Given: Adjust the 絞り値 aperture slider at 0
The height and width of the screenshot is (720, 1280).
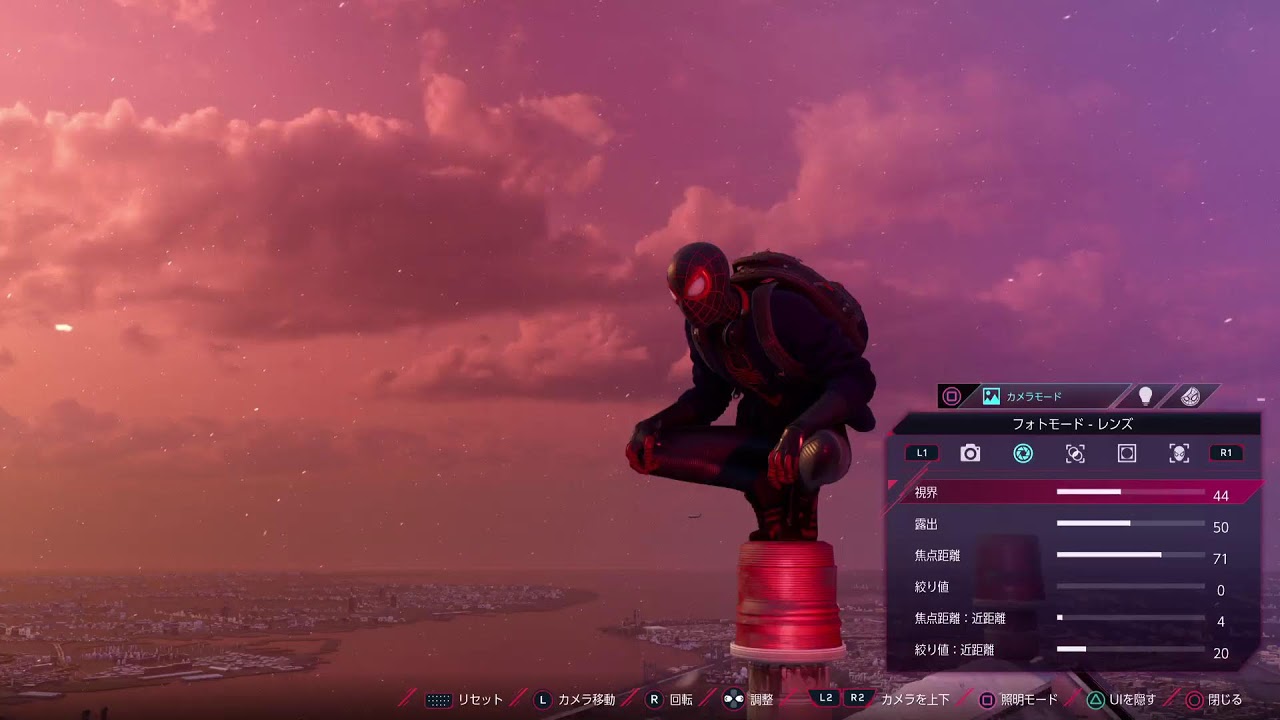Looking at the screenshot, I should [x=1130, y=586].
